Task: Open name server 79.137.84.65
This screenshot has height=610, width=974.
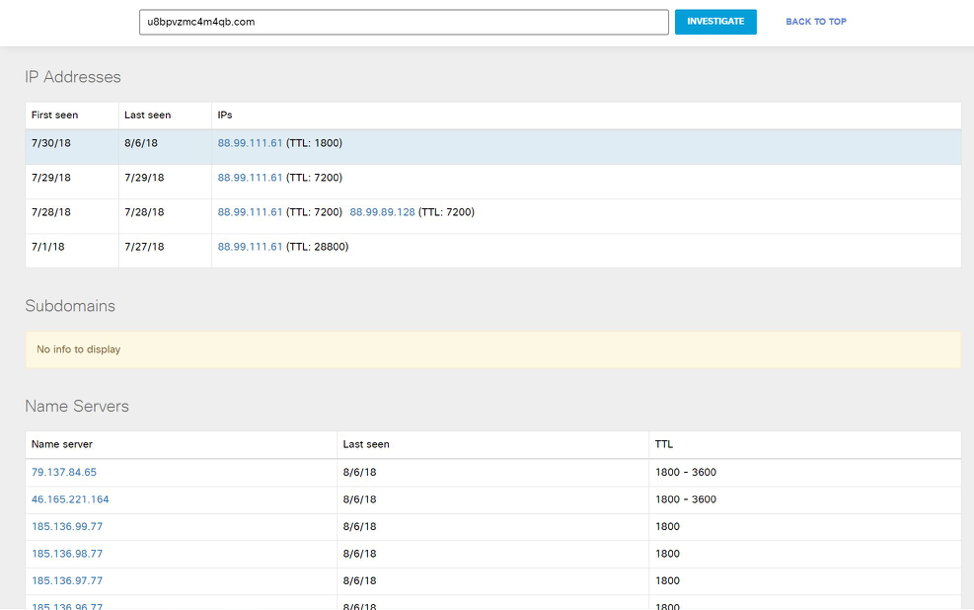Action: tap(64, 472)
